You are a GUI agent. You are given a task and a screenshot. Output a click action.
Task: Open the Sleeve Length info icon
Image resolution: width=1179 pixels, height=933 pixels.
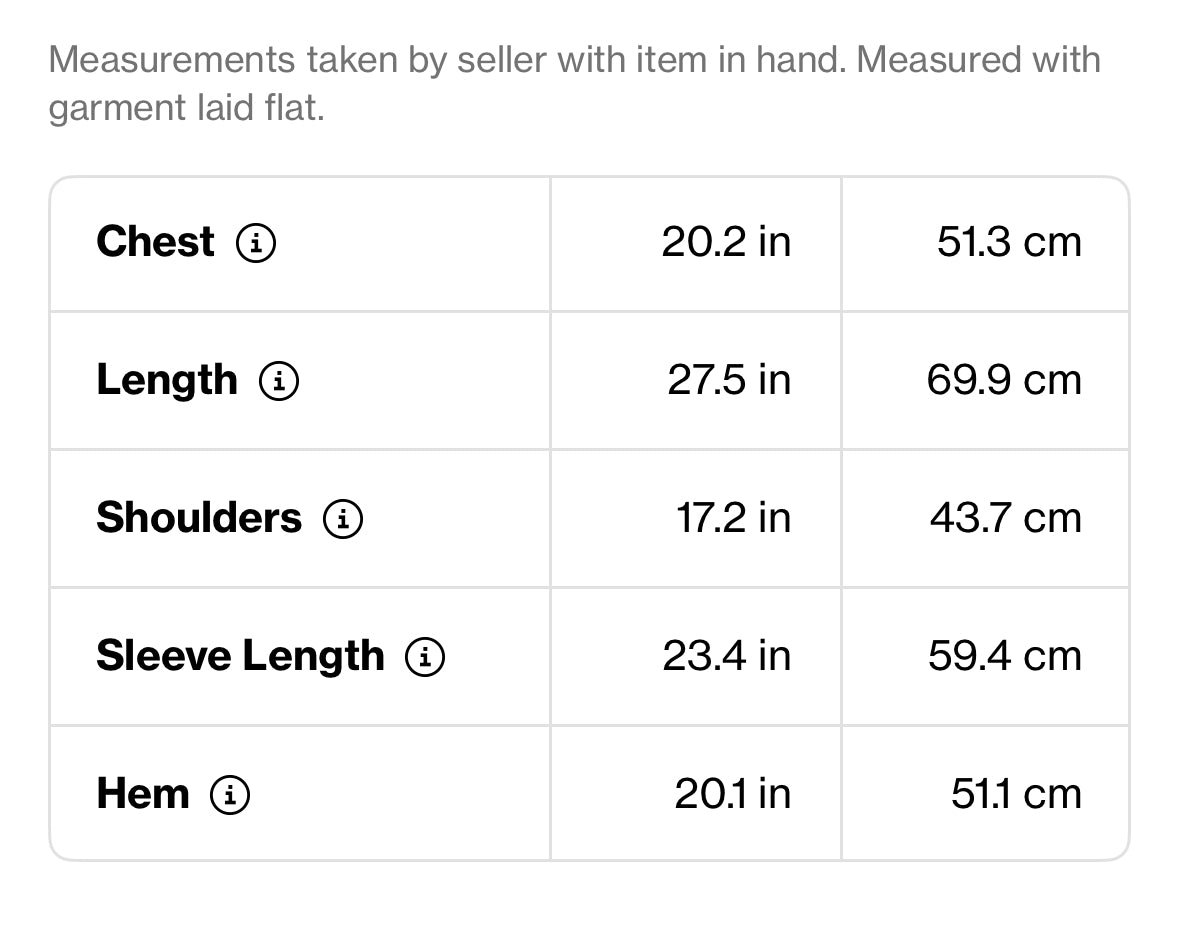pos(425,656)
